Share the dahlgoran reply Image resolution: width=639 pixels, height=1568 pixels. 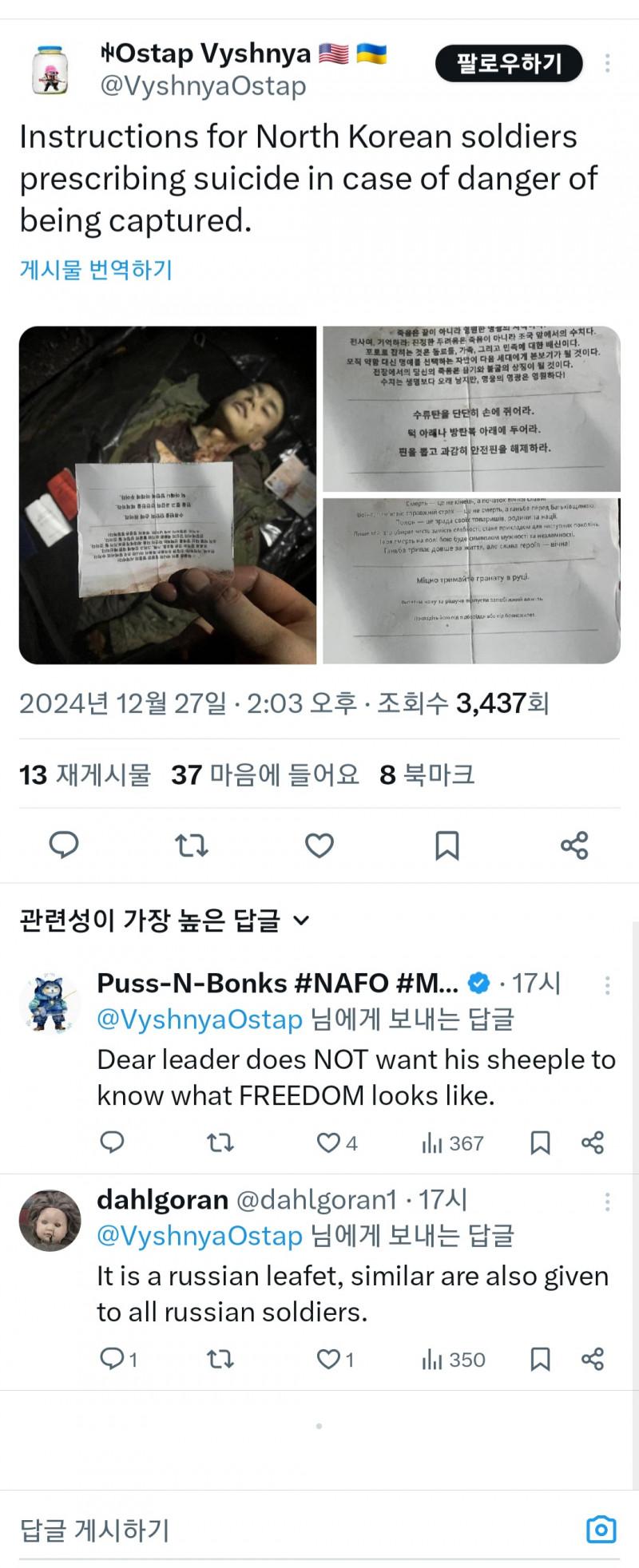[x=593, y=1360]
